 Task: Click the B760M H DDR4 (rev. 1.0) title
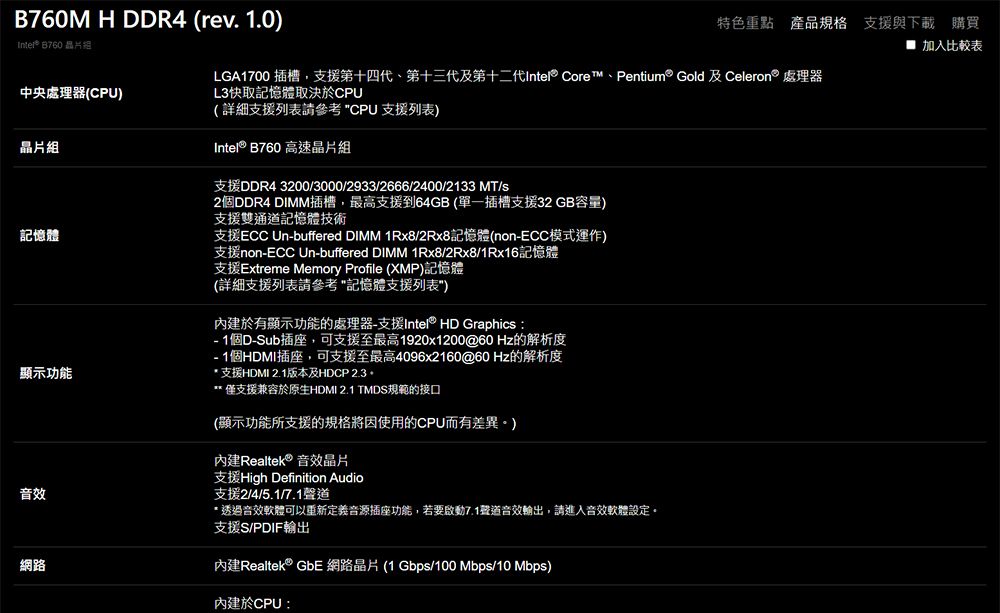point(148,20)
